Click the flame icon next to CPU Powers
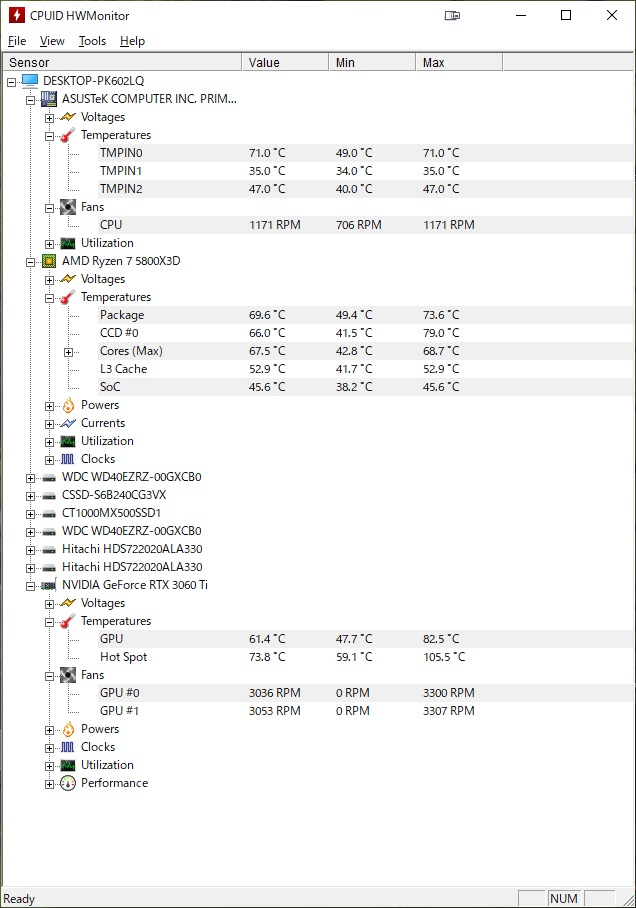This screenshot has width=636, height=908. point(68,405)
